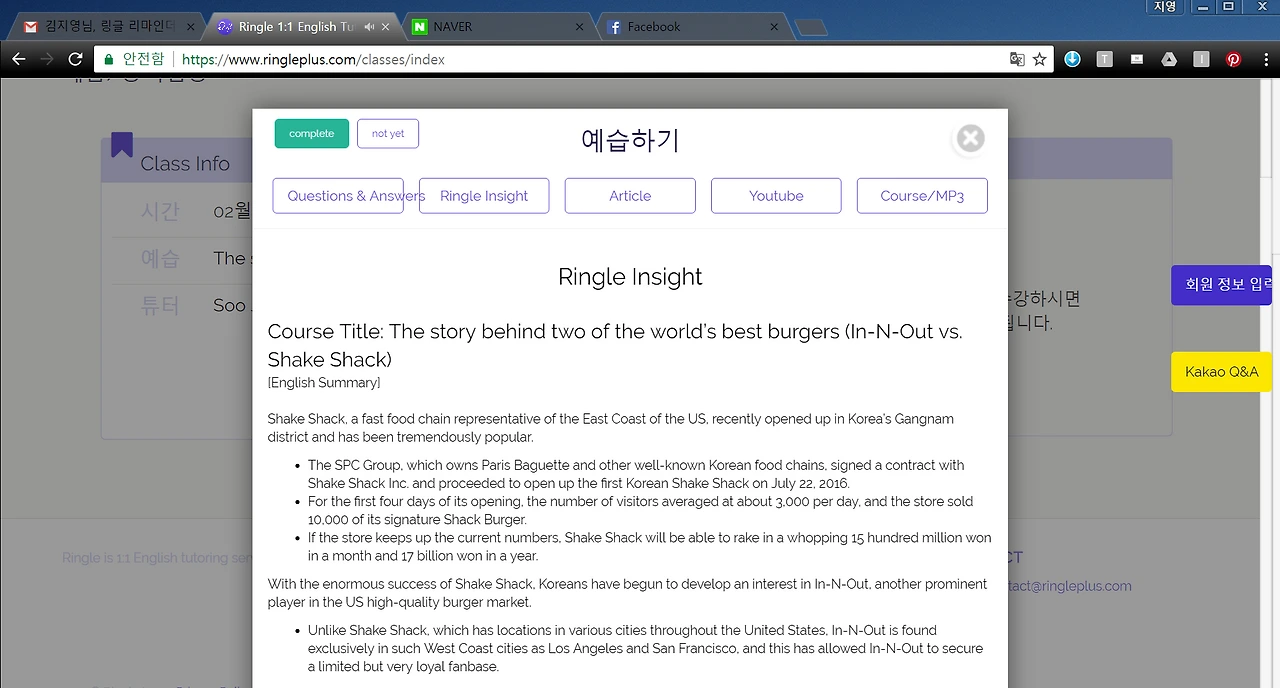Open the Course/MP3 section
This screenshot has width=1280, height=688.
922,196
